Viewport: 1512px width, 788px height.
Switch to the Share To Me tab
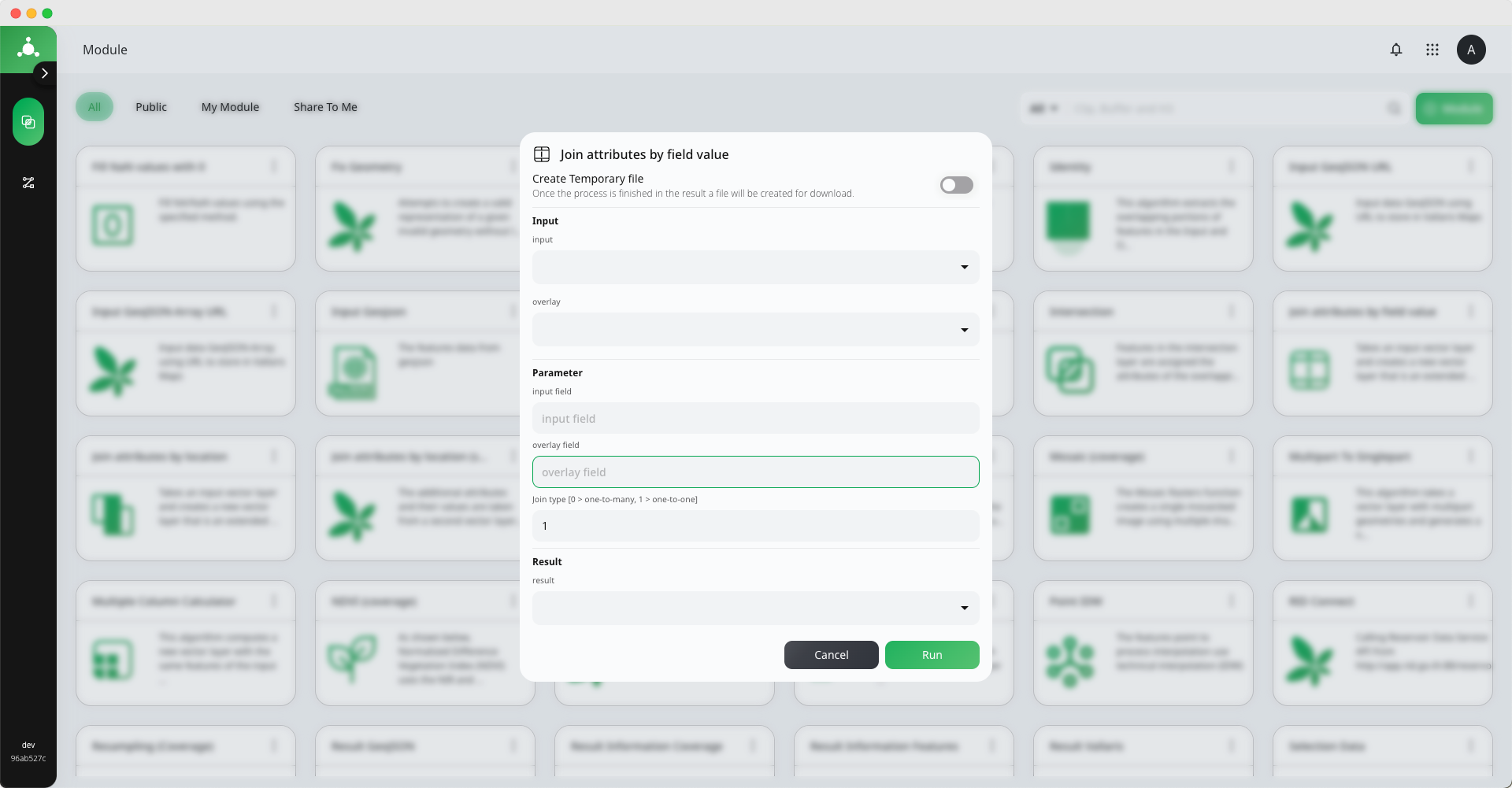[x=325, y=107]
